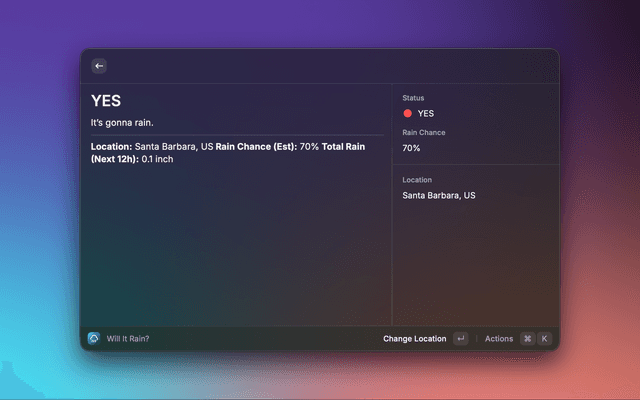Click the 'Will It Rain?' footer label
The height and width of the screenshot is (400, 640).
128,339
